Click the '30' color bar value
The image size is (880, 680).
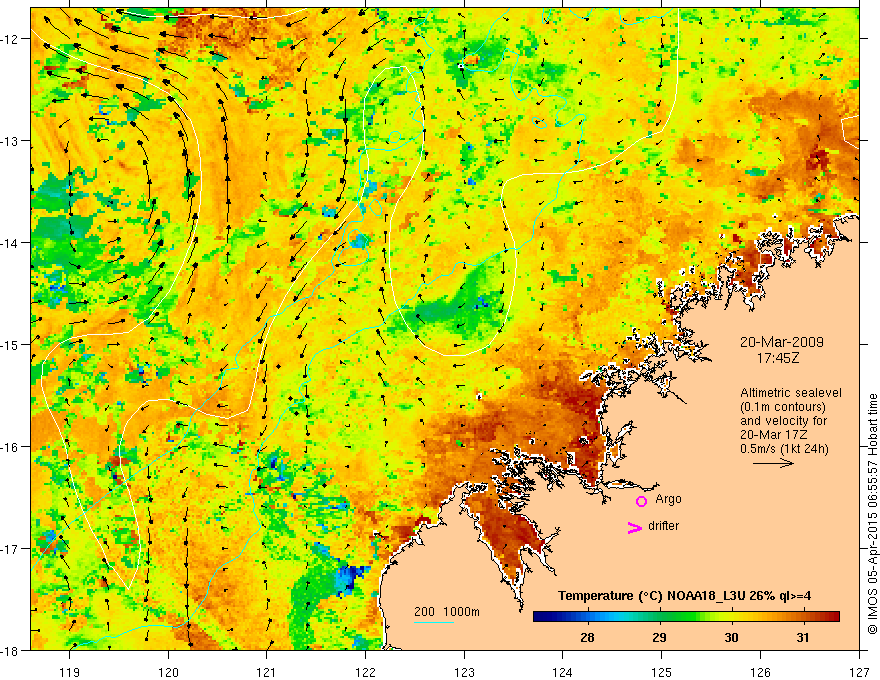click(x=731, y=637)
